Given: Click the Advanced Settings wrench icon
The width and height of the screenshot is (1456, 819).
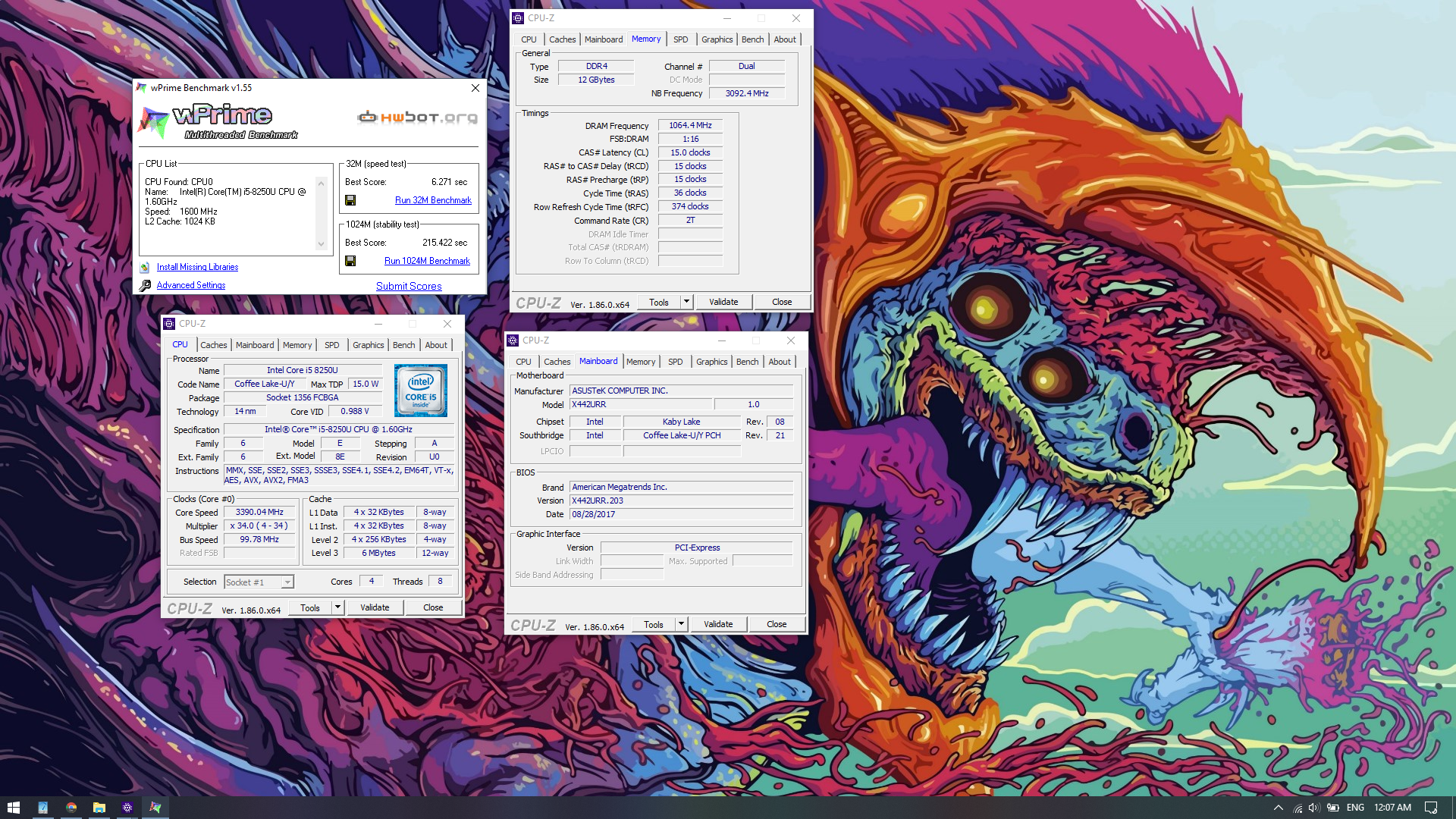Looking at the screenshot, I should pos(145,285).
